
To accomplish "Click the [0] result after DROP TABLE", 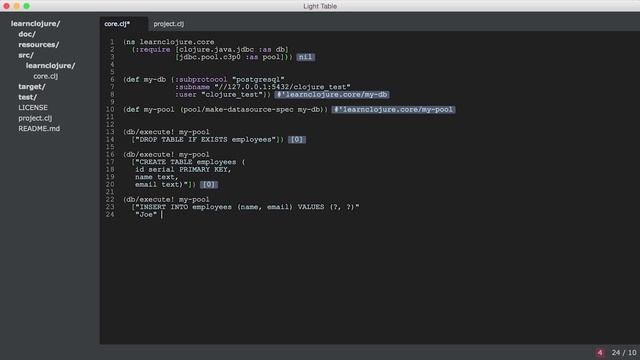I will (x=297, y=140).
